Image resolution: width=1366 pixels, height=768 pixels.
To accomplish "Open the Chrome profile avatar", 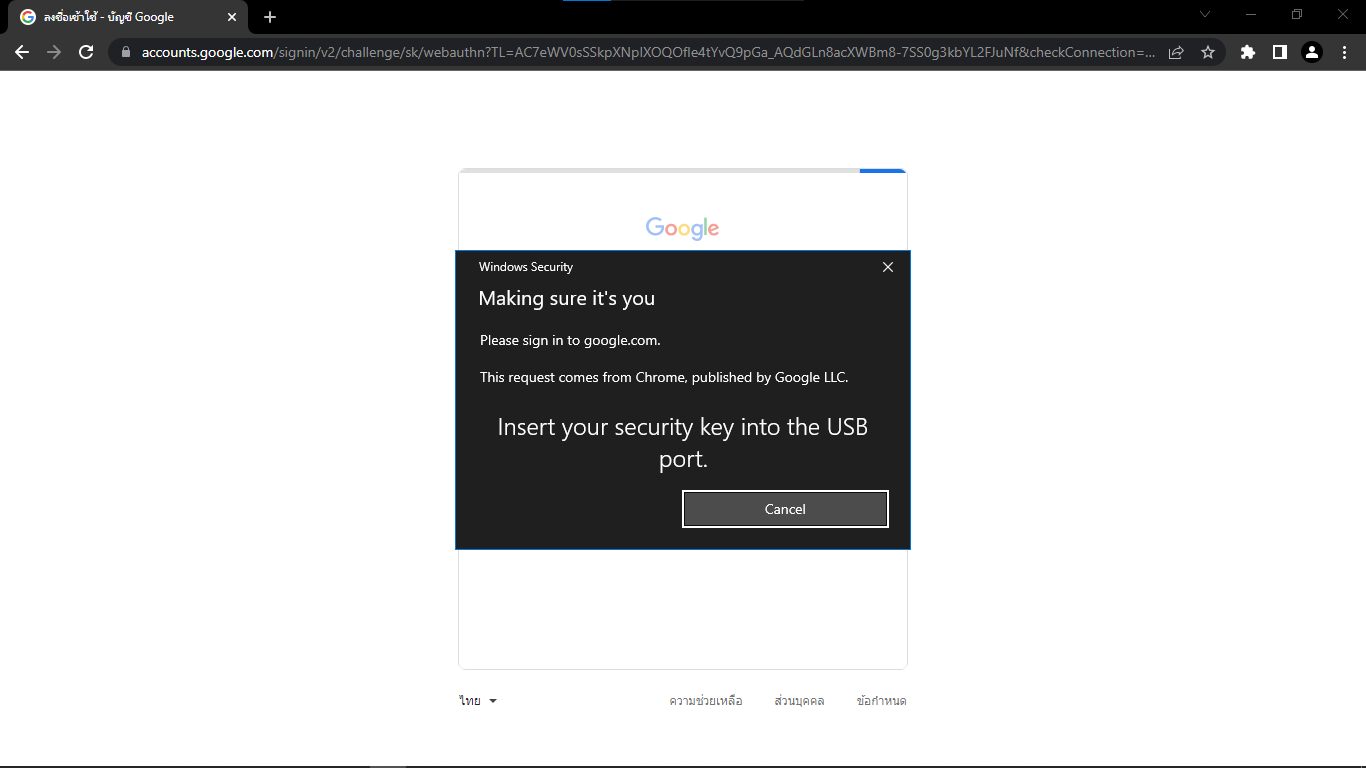I will (1312, 52).
